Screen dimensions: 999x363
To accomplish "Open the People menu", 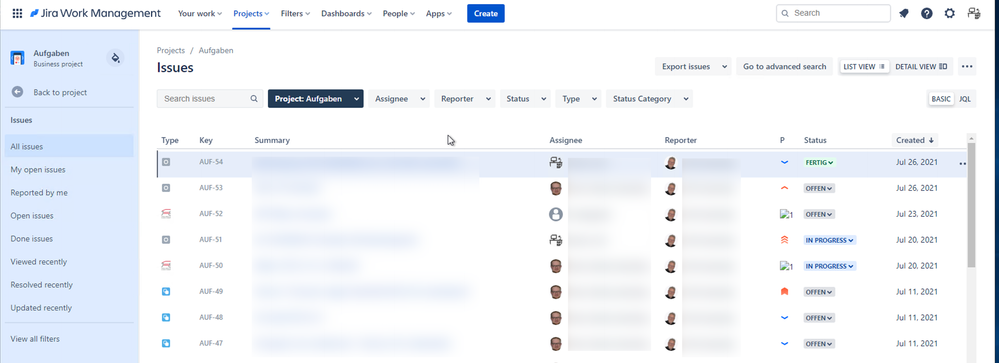I will pyautogui.click(x=399, y=13).
